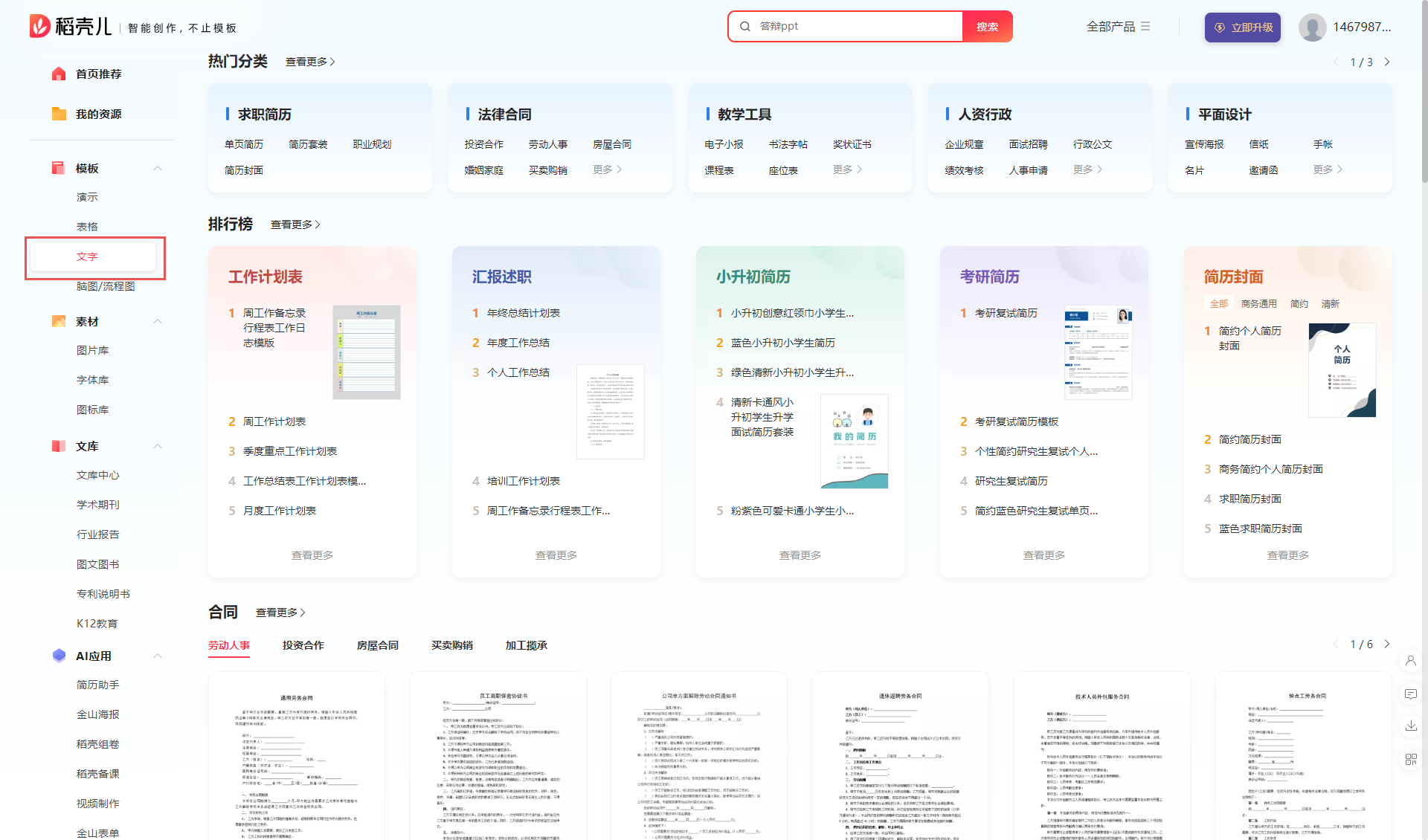Open the 全部产品 dropdown menu
Screen dimensions: 1428x840
(1117, 26)
